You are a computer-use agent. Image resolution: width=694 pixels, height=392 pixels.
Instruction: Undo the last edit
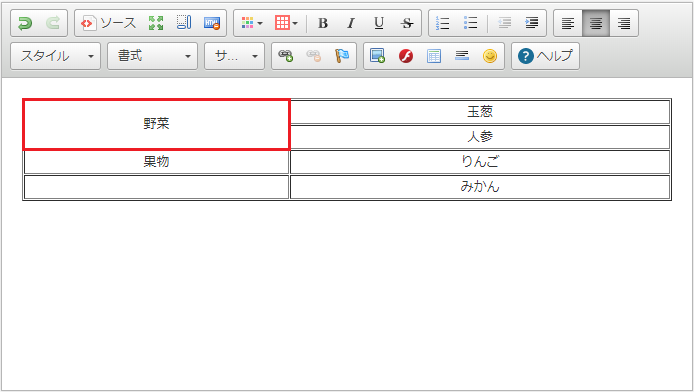click(x=25, y=23)
